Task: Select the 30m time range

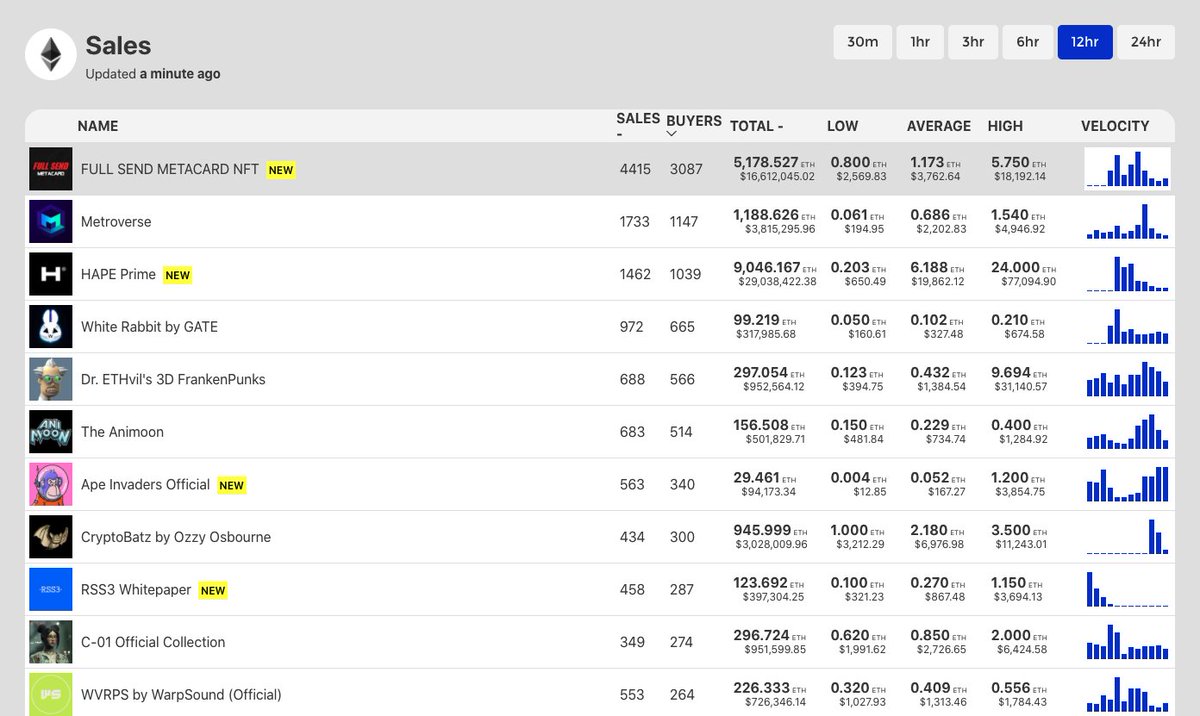Action: [863, 42]
